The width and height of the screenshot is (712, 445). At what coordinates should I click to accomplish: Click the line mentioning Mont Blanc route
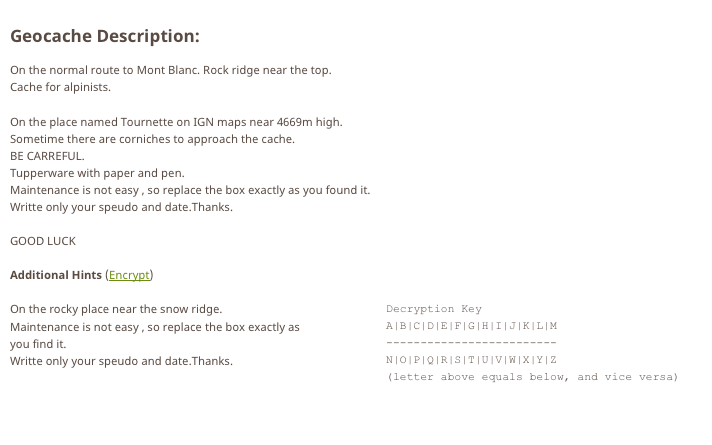point(170,70)
